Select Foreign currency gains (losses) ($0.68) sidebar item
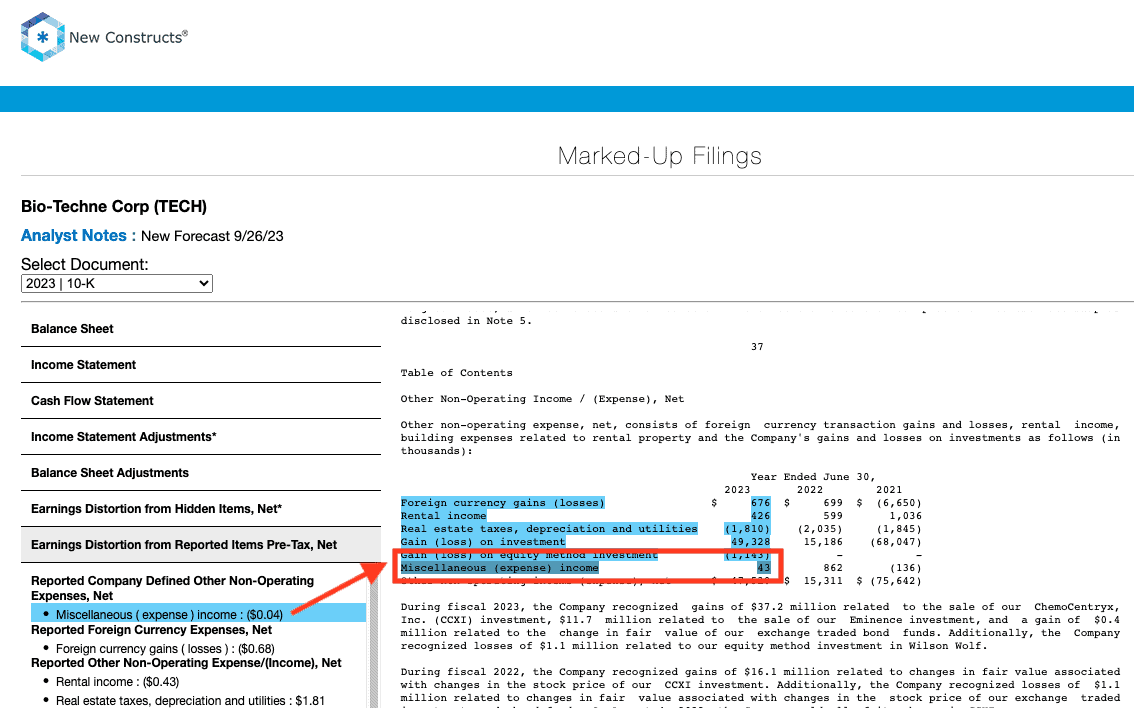 tap(165, 649)
